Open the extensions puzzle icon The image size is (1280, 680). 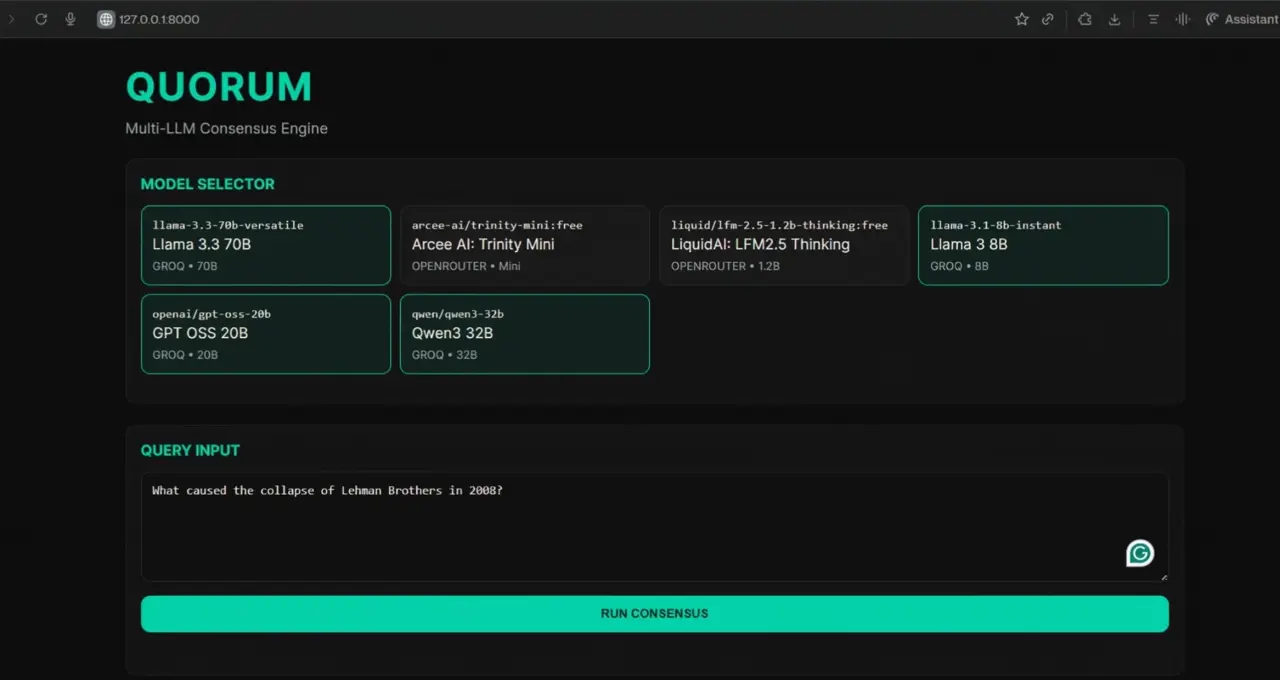tap(1085, 19)
